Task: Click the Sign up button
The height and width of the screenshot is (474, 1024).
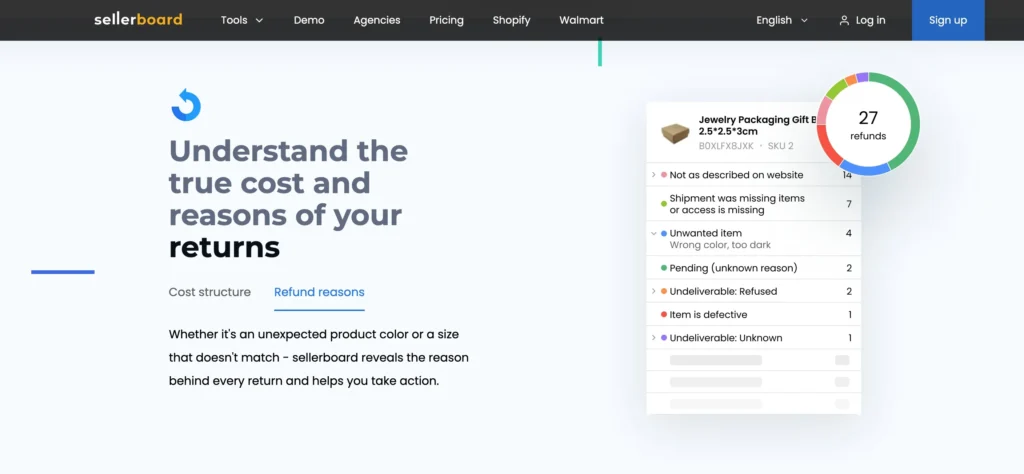Action: (x=947, y=20)
